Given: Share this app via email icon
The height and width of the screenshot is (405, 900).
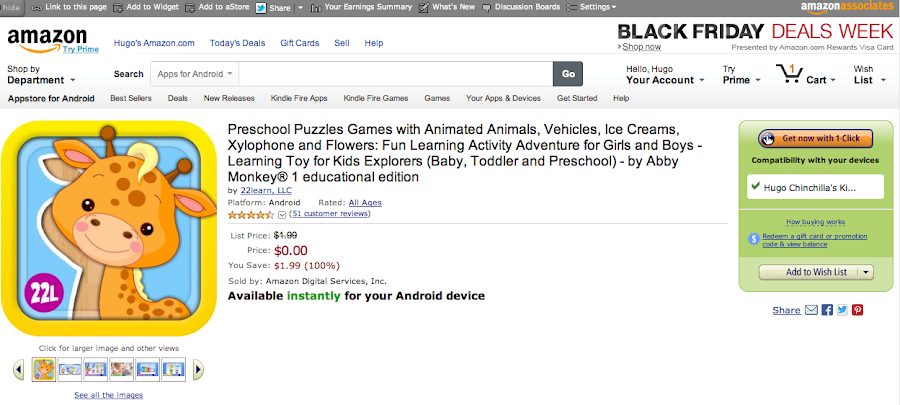Looking at the screenshot, I should tap(811, 311).
